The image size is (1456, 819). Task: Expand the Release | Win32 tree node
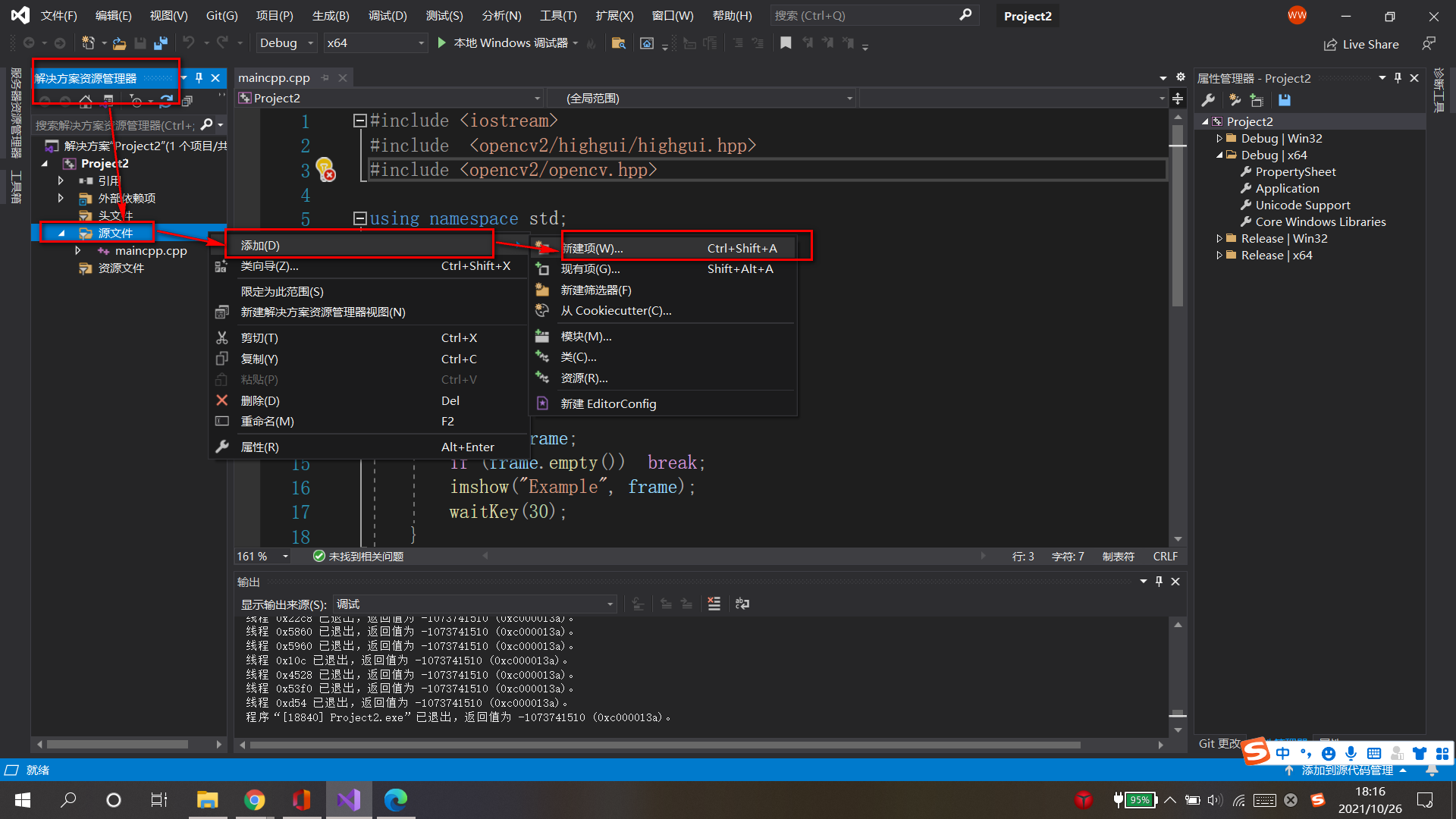1221,237
